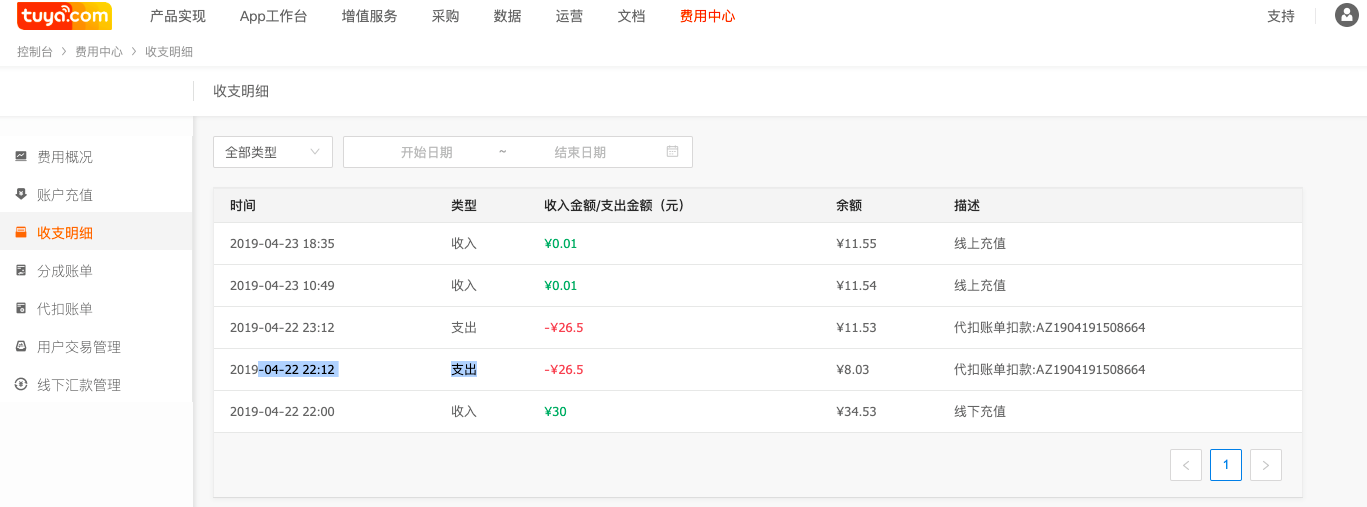Viewport: 1367px width, 507px height.
Task: Open the 增值服务 top menu
Action: click(x=369, y=16)
